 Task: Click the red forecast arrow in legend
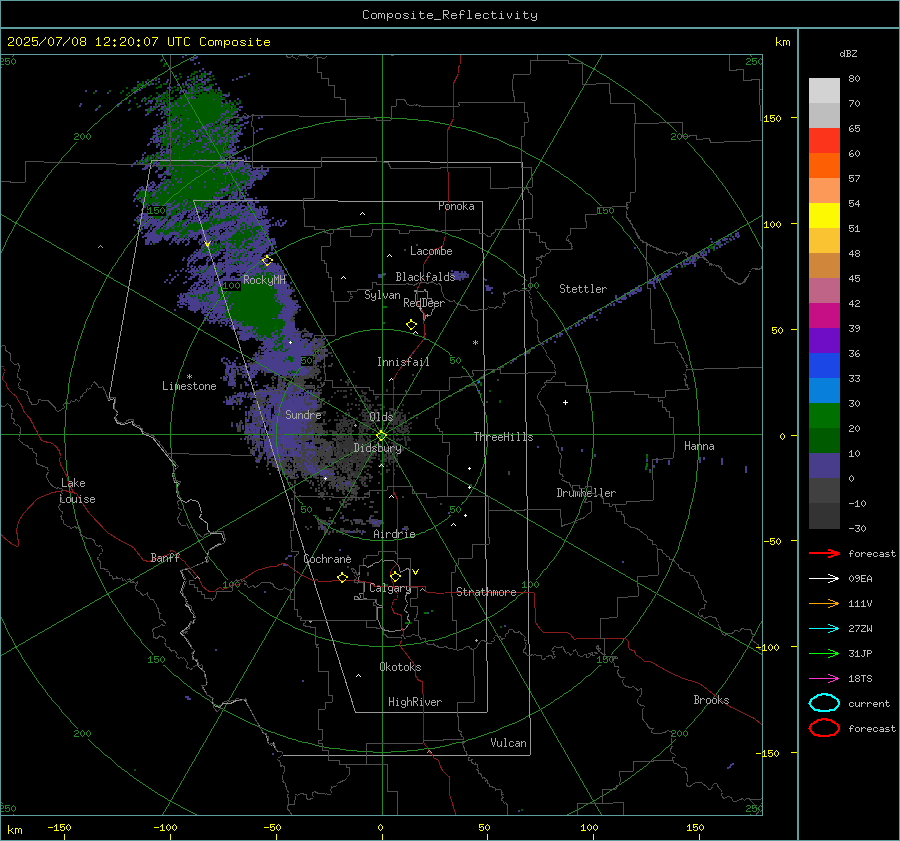tap(824, 553)
